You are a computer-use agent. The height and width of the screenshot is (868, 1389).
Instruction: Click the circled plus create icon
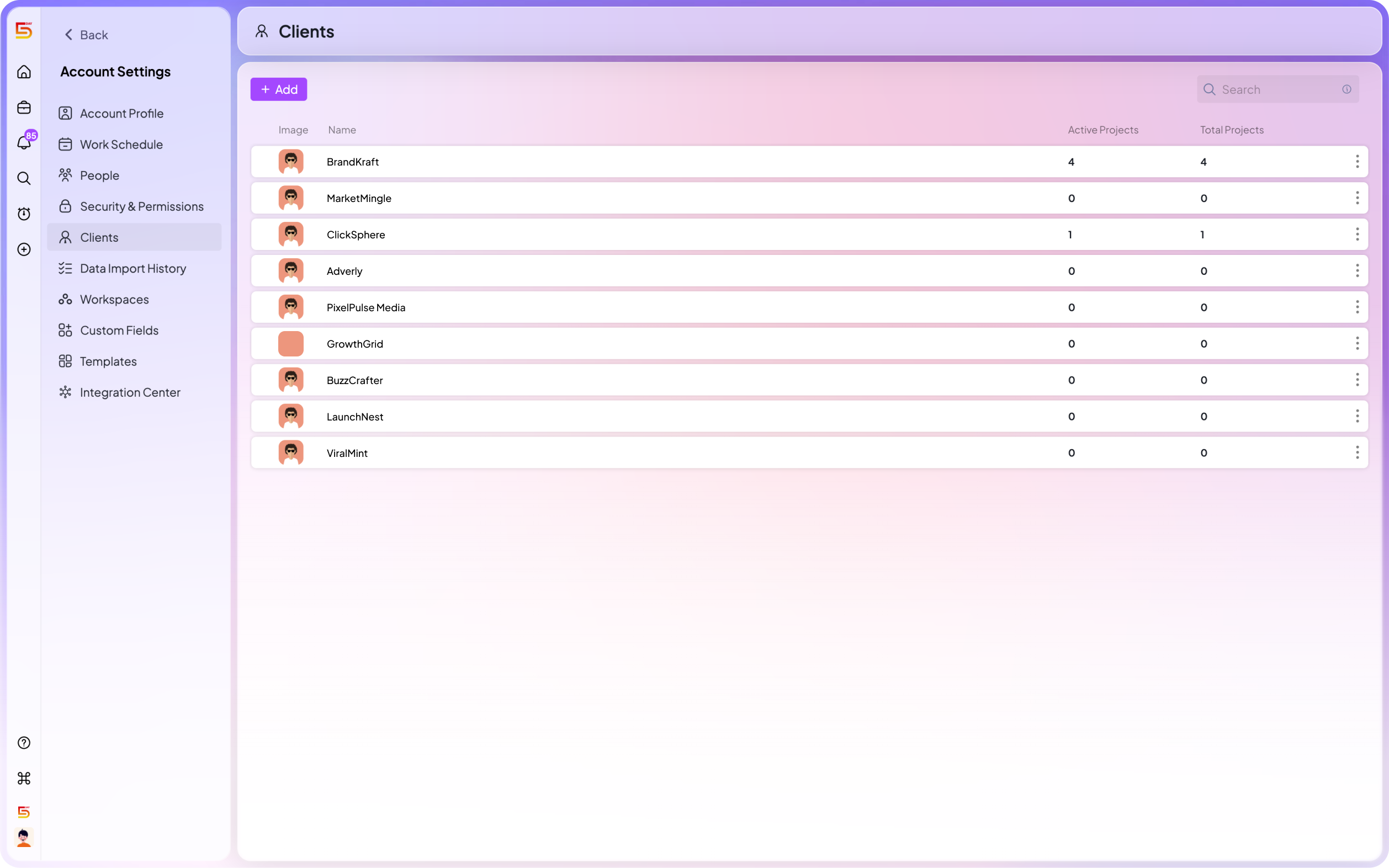coord(24,249)
